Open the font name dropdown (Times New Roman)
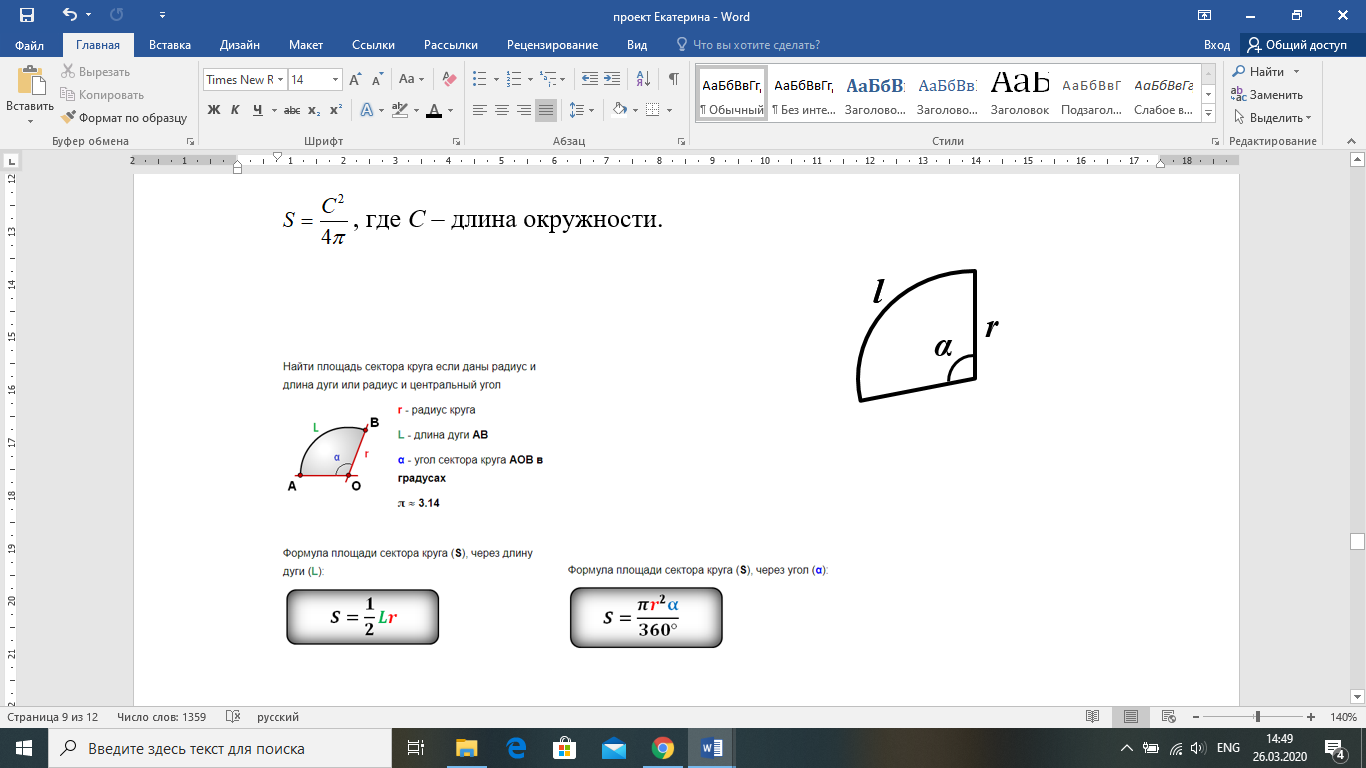This screenshot has height=768, width=1366. 281,79
